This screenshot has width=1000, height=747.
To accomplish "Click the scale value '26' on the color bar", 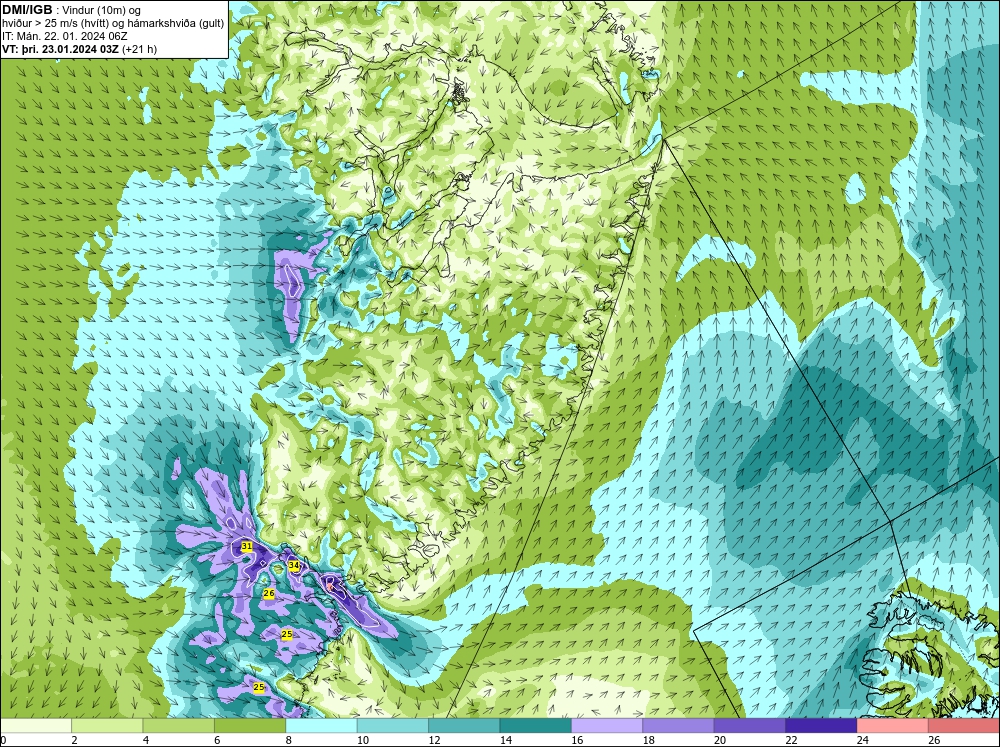I will click(x=934, y=740).
